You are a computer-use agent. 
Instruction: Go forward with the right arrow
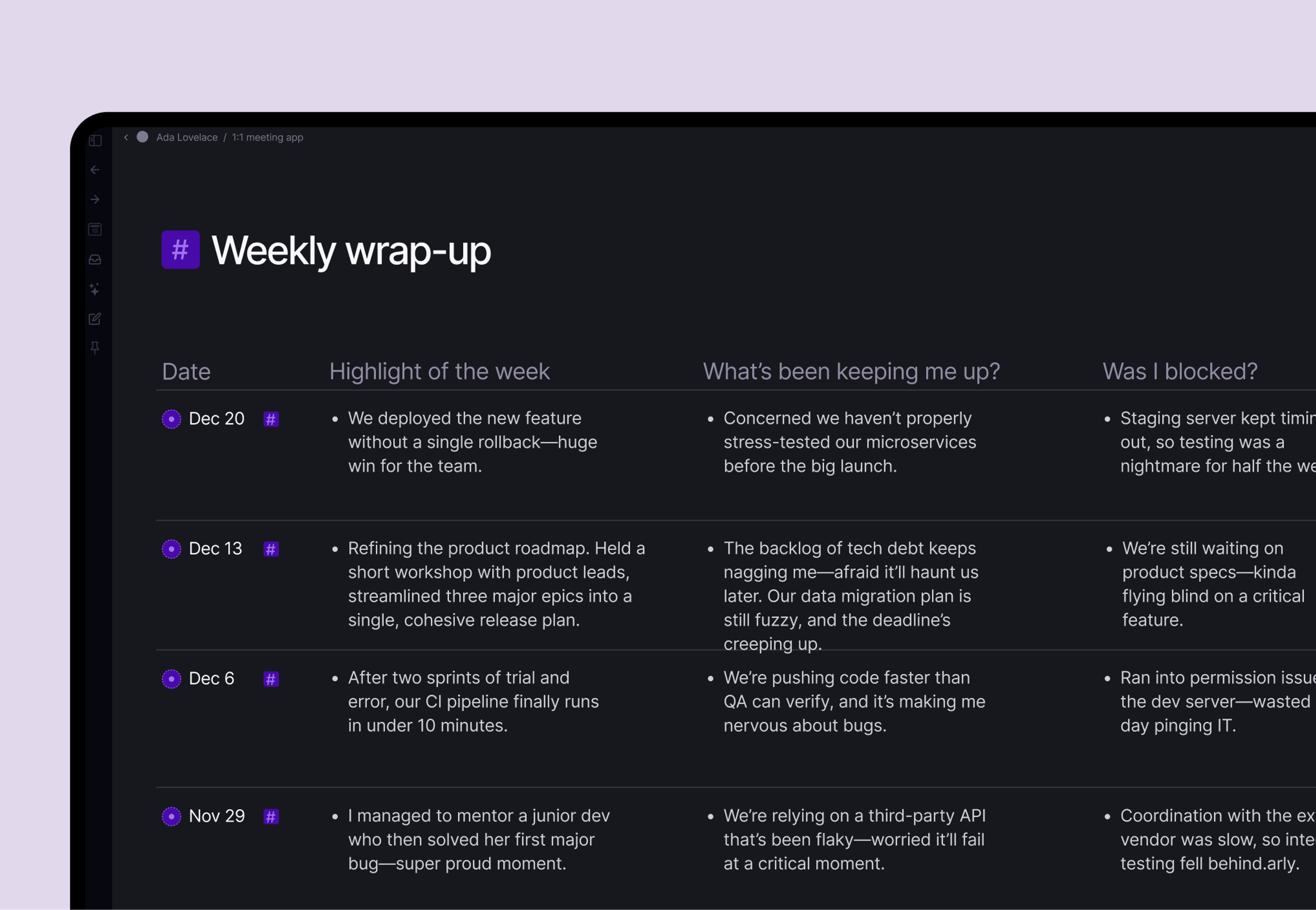point(95,199)
